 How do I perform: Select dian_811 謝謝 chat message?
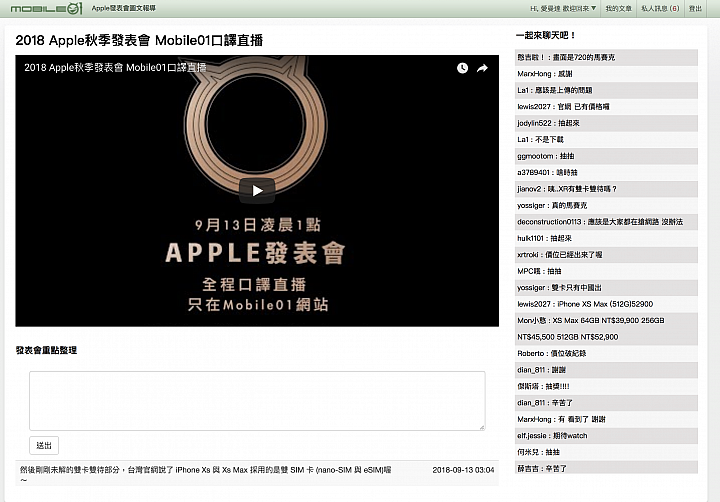tap(606, 370)
